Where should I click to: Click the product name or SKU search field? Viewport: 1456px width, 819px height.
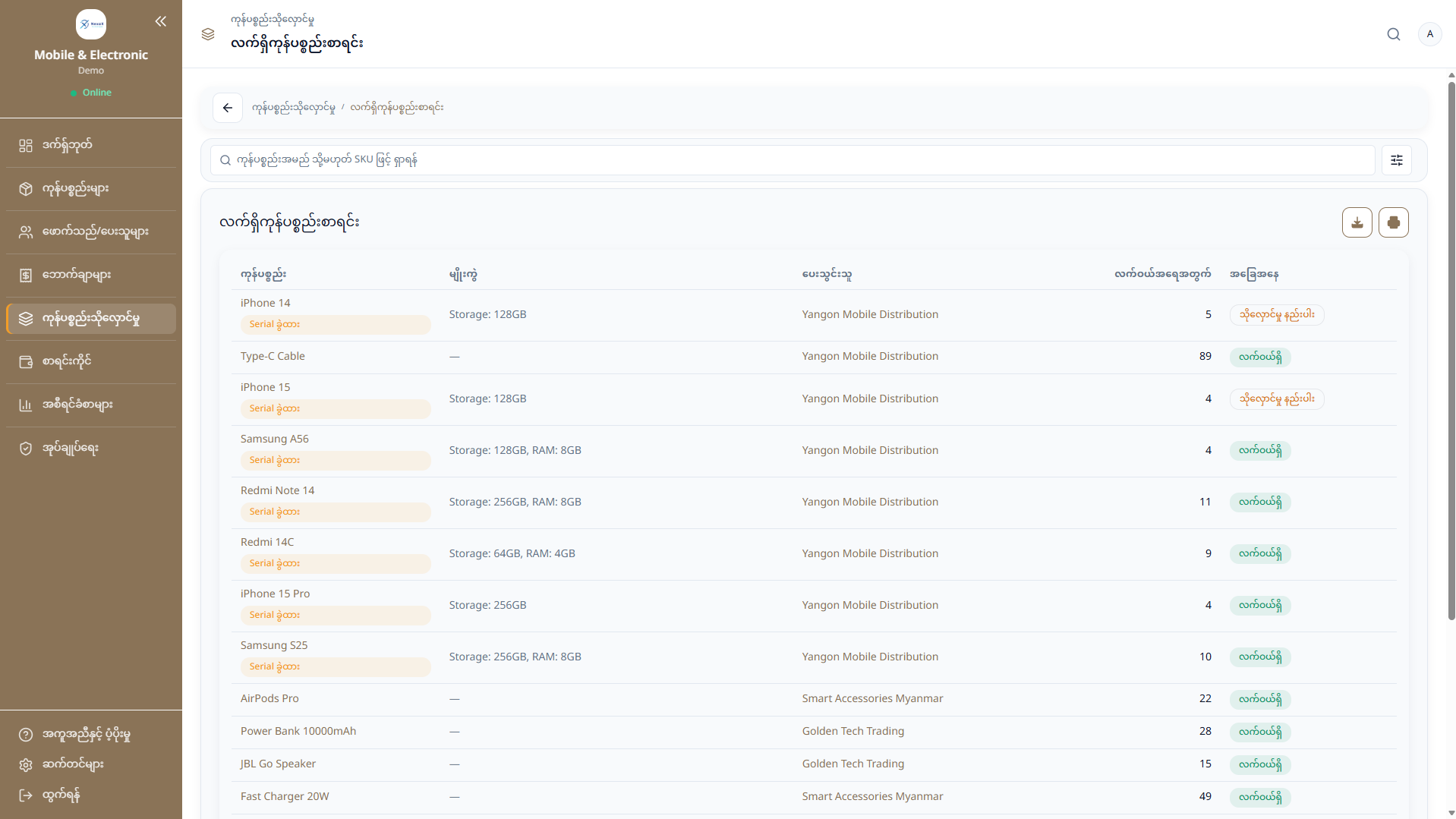point(793,160)
